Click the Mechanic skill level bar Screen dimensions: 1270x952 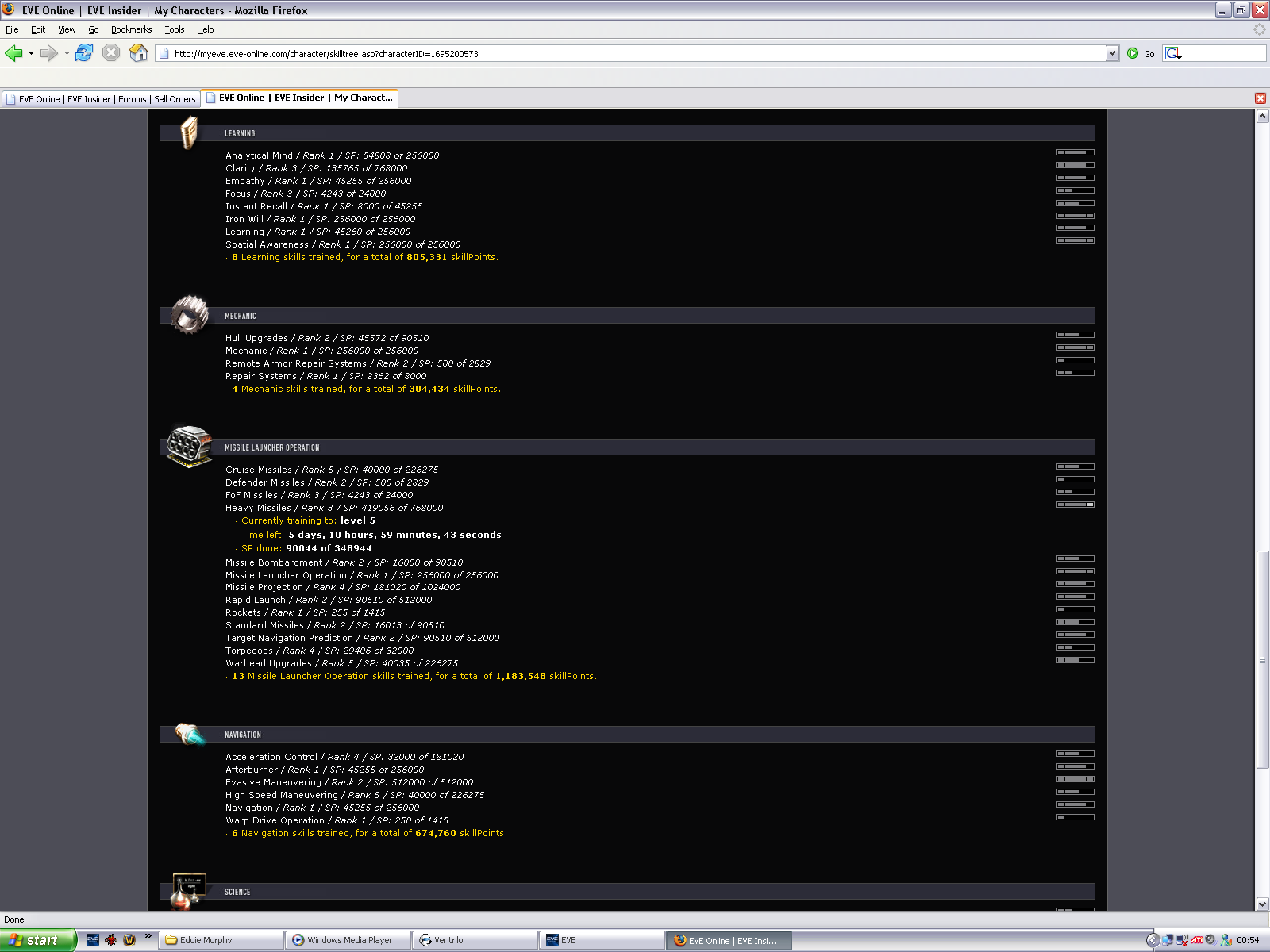(x=1076, y=347)
